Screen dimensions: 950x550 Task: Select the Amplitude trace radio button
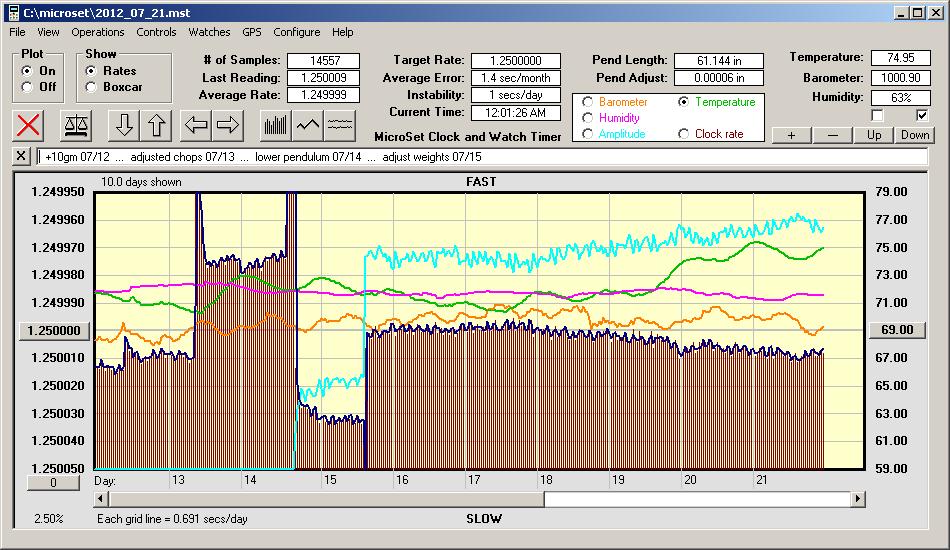587,134
